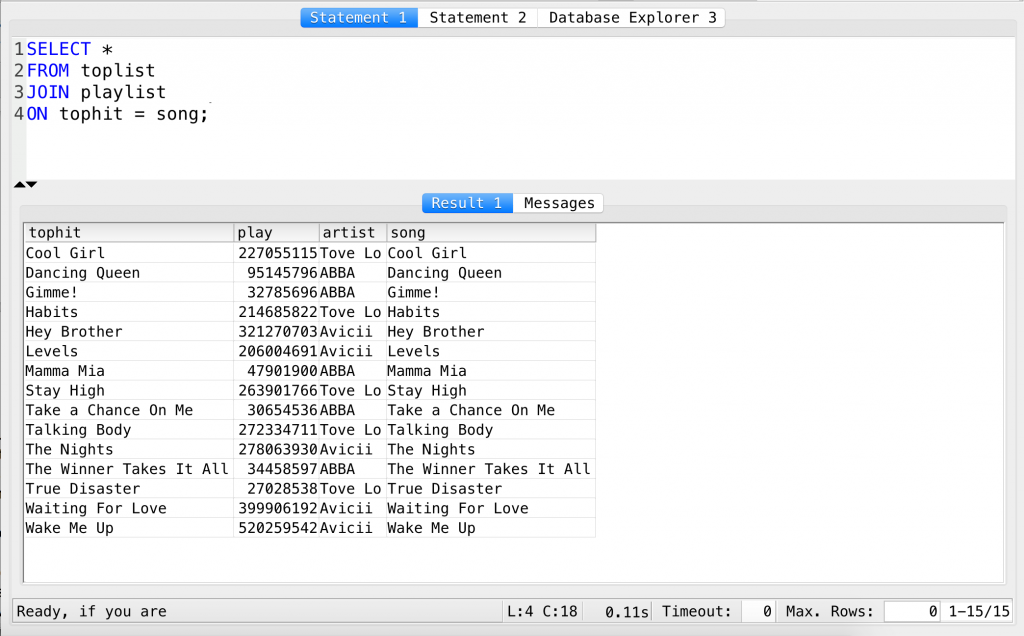Expand the result pane using the down-arrow
This screenshot has height=636, width=1024.
(31, 184)
